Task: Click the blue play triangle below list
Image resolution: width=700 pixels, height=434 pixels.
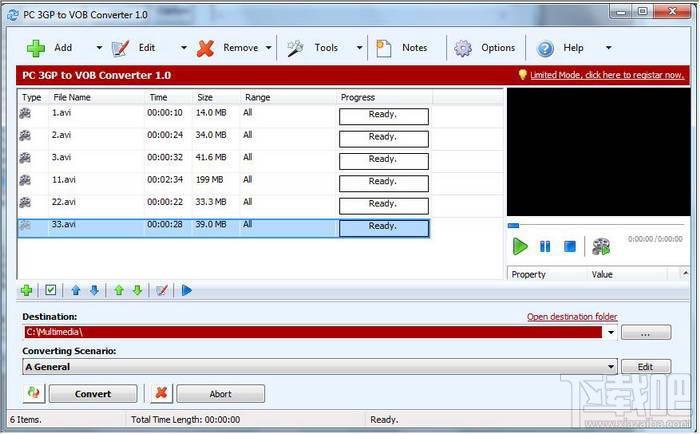Action: point(187,291)
